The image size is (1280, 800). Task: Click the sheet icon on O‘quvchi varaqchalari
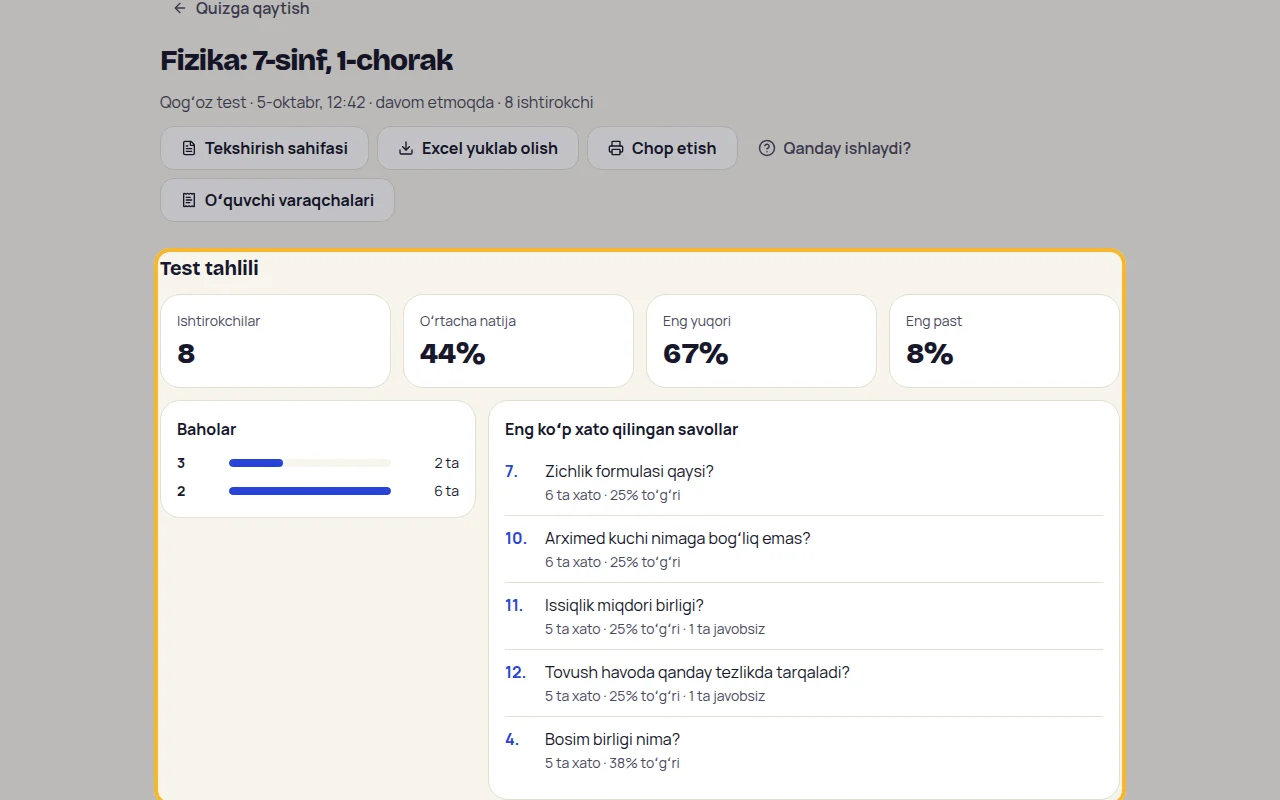(189, 200)
